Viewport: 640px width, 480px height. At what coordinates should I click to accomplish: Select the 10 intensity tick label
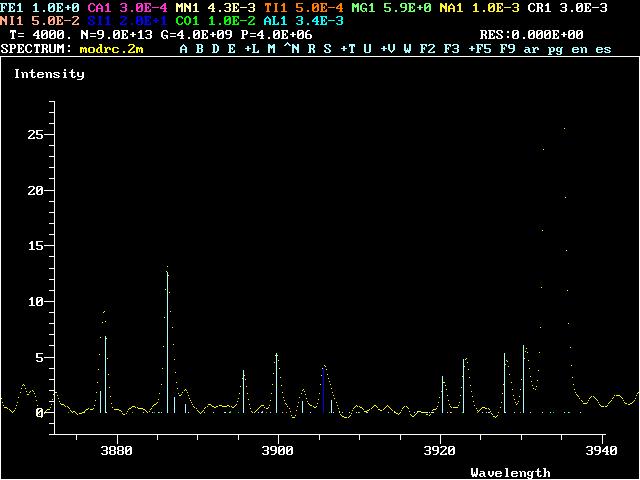(35, 302)
